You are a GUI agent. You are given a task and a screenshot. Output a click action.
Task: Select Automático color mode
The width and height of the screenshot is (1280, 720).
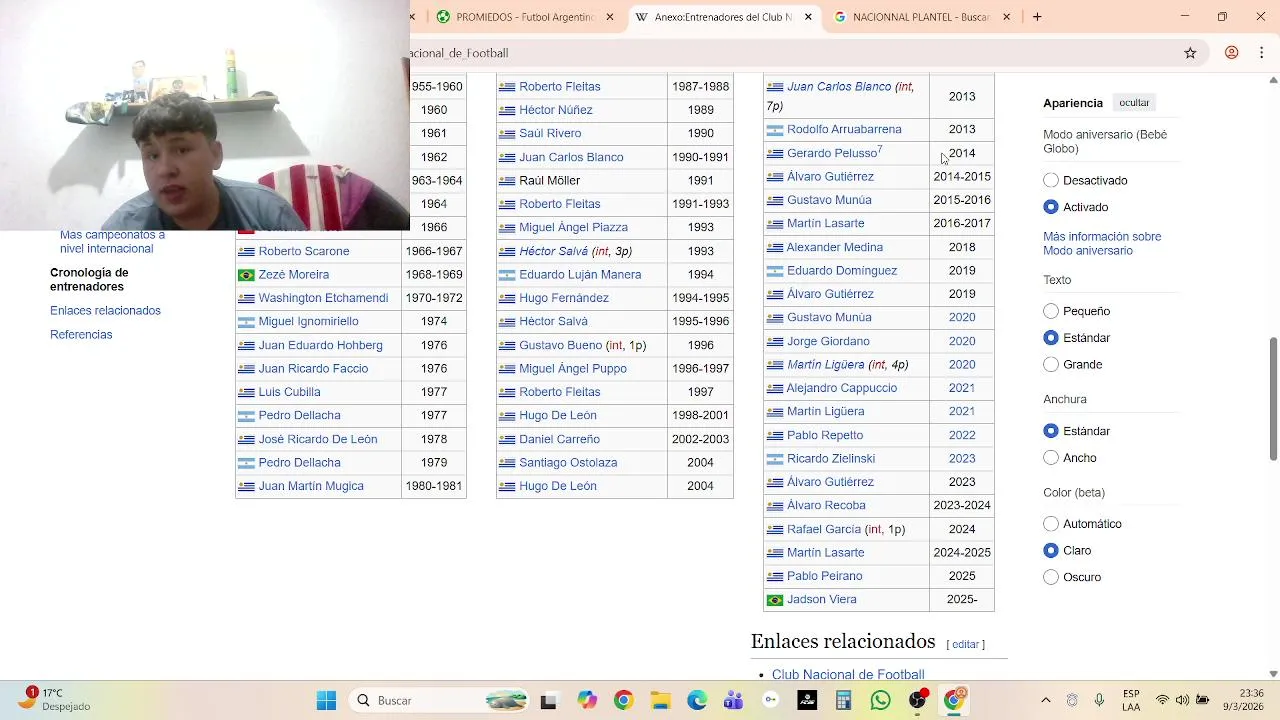[x=1051, y=524]
